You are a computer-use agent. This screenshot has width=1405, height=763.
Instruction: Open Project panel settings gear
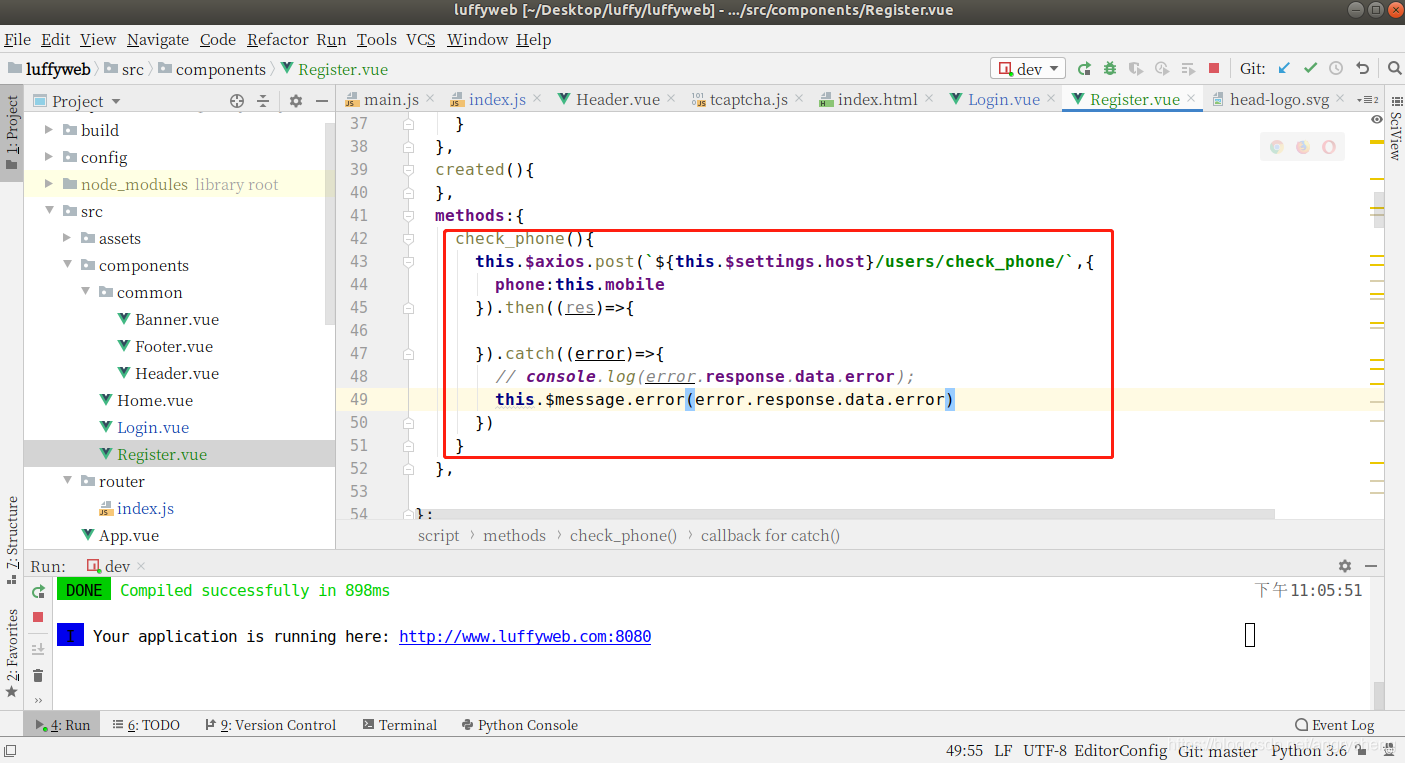[296, 101]
